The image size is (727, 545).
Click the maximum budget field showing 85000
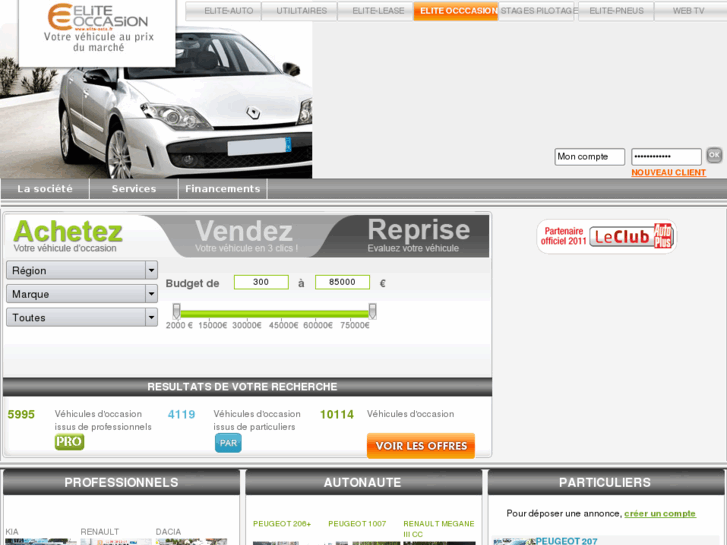342,282
